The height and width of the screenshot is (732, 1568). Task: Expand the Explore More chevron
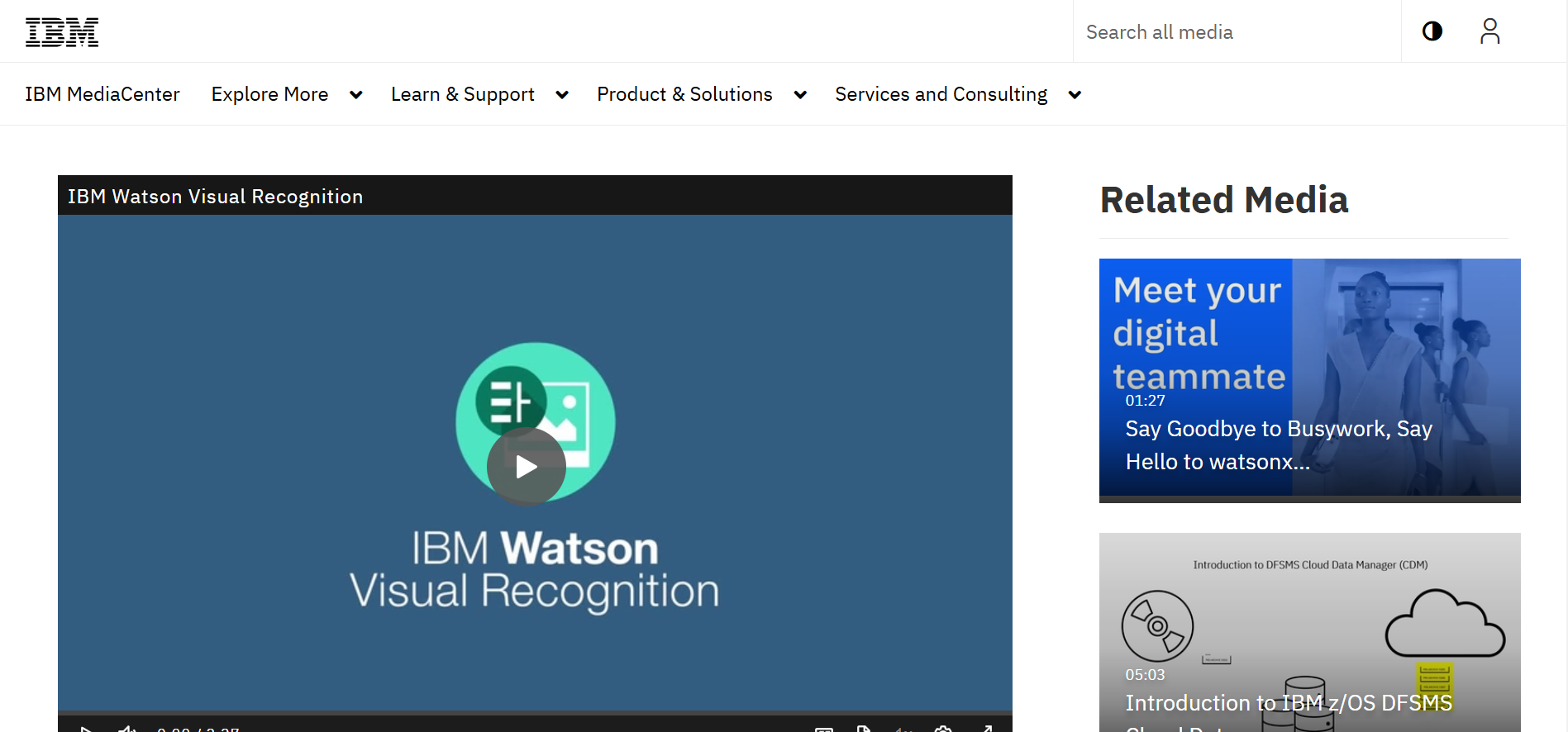pos(356,95)
